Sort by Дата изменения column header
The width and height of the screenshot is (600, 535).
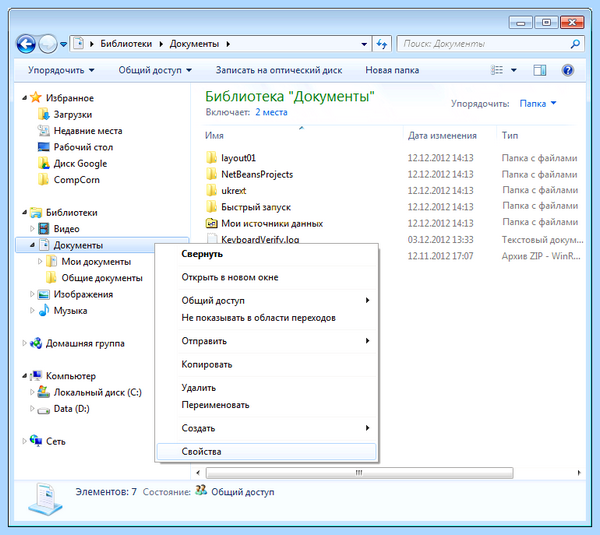click(442, 135)
